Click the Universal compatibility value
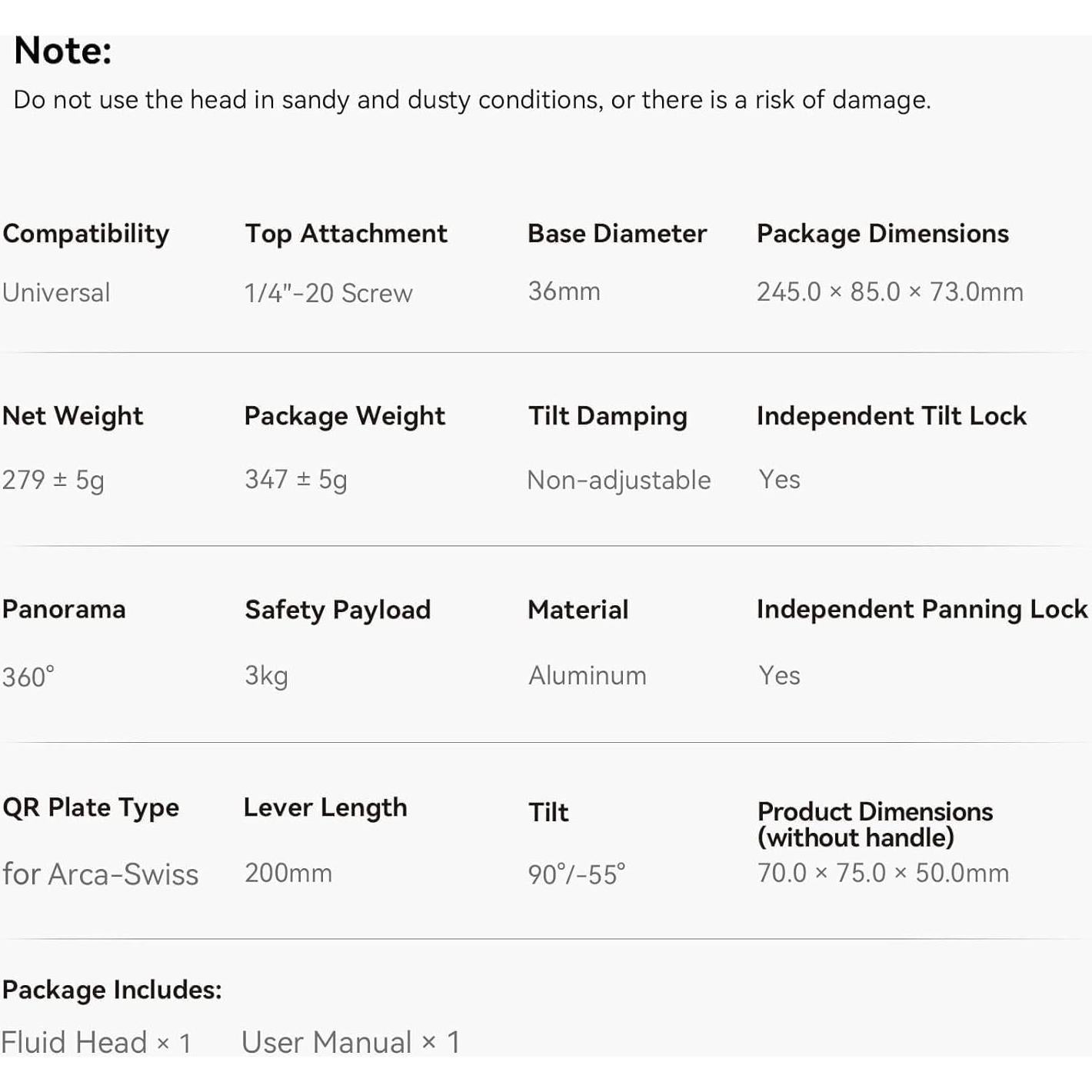Image resolution: width=1092 pixels, height=1092 pixels. 56,292
